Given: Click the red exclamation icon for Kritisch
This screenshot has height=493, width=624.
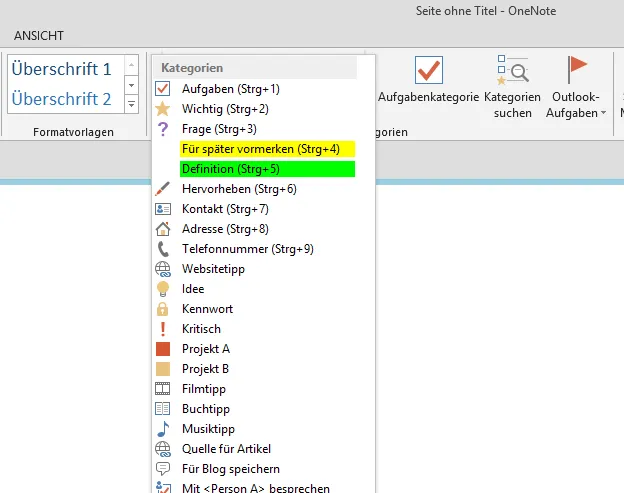Looking at the screenshot, I should tap(162, 329).
